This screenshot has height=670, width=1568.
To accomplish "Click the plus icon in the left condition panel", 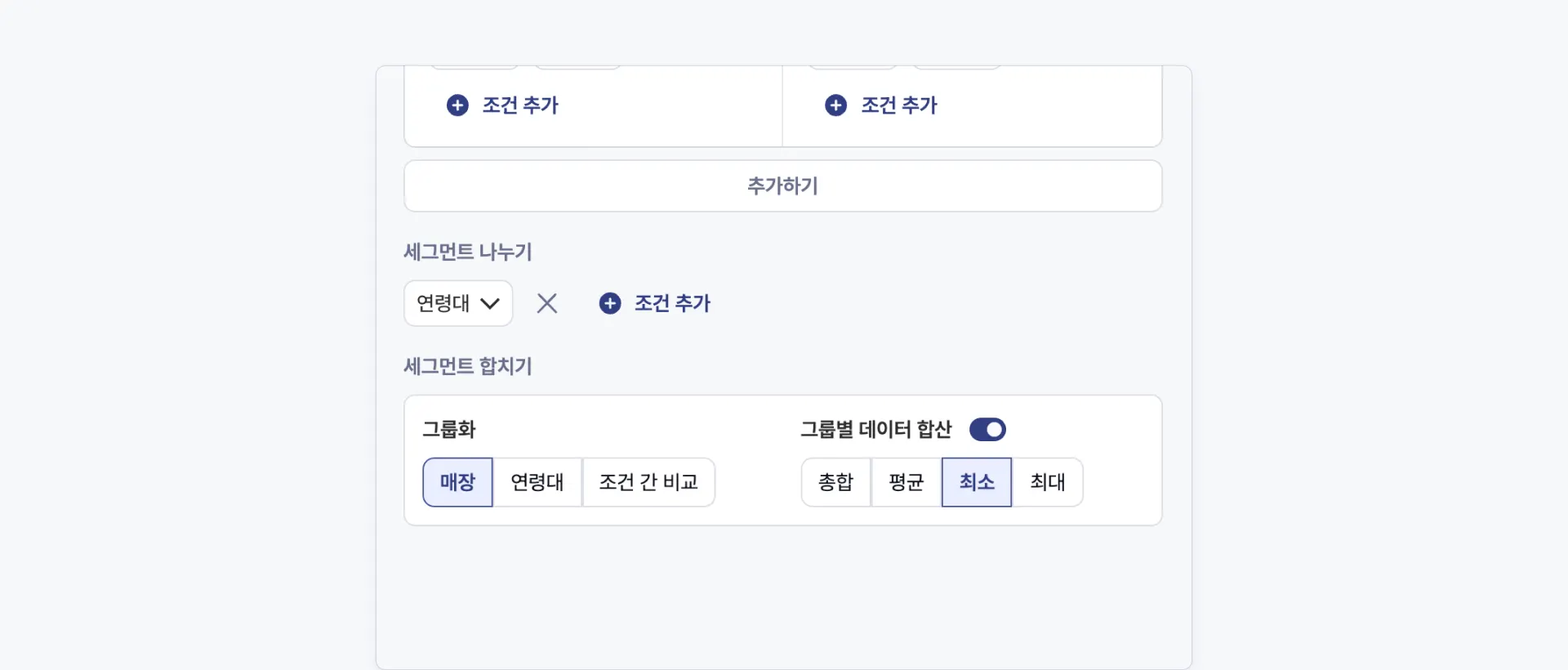I will click(x=457, y=105).
